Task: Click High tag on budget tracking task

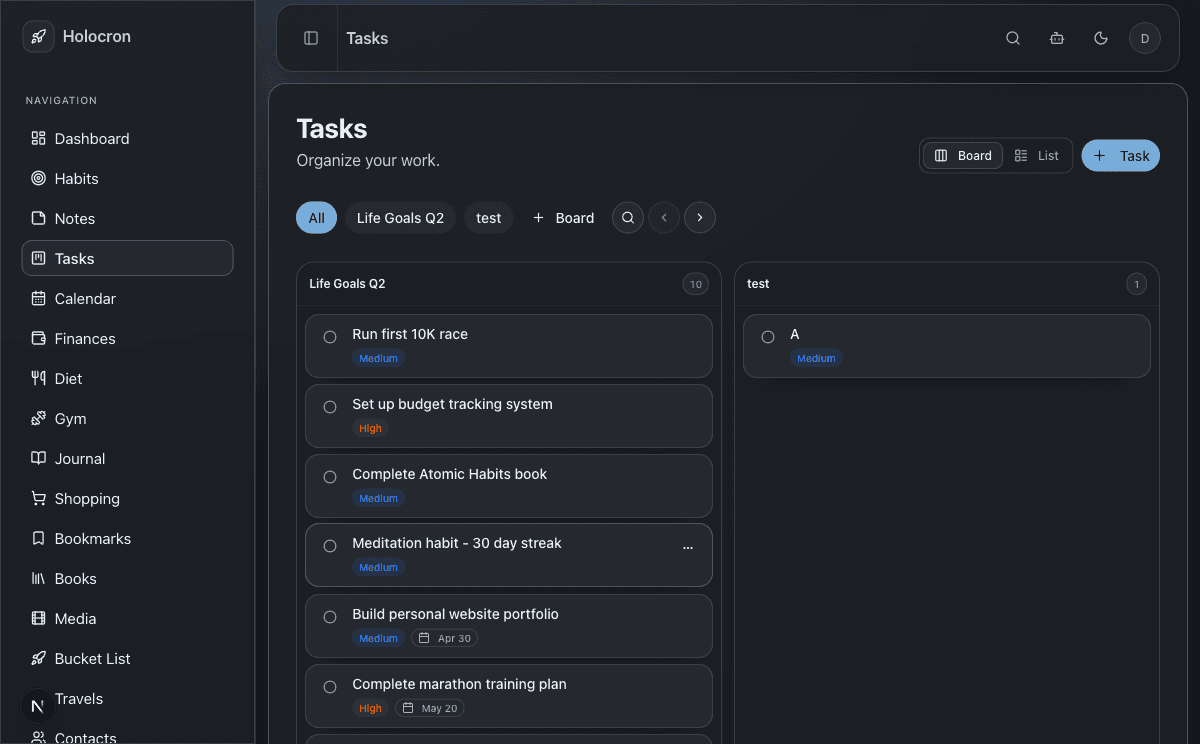Action: 370,428
